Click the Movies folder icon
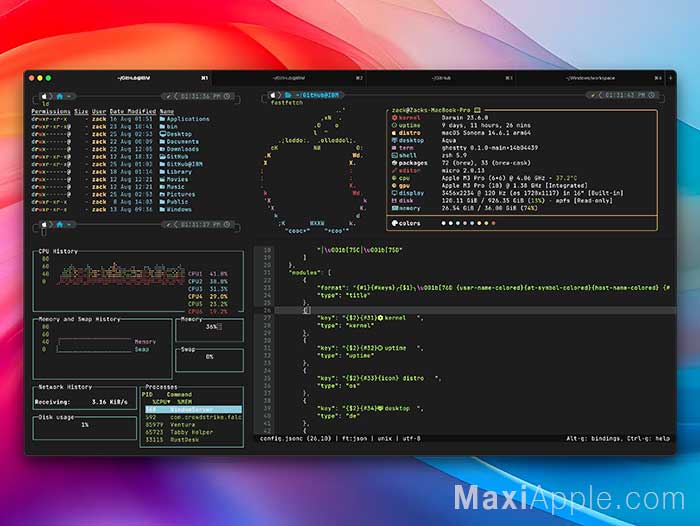Image resolution: width=700 pixels, height=526 pixels. click(x=162, y=180)
